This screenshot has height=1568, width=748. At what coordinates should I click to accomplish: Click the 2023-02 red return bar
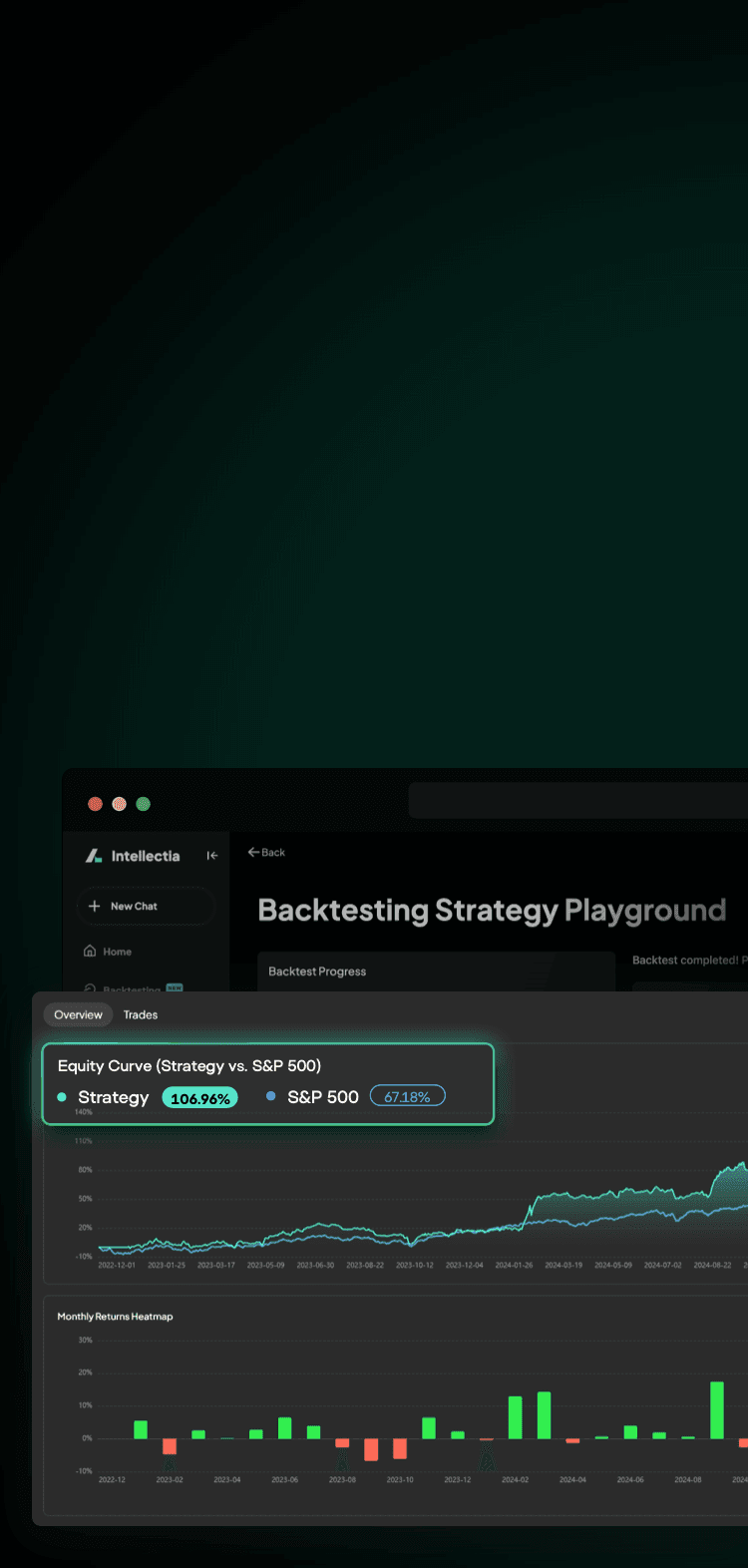[170, 1446]
